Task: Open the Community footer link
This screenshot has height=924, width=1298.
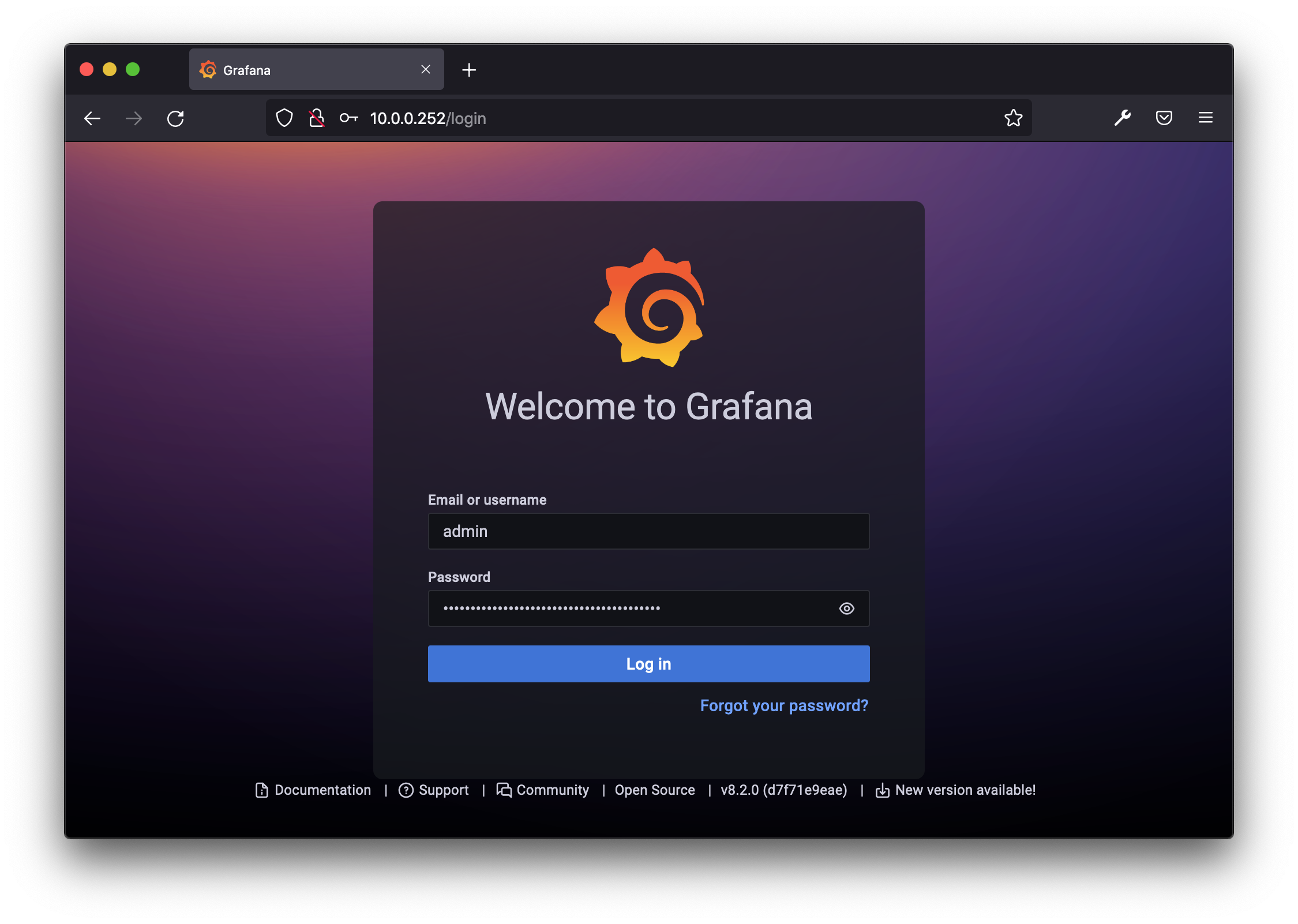Action: [x=543, y=790]
